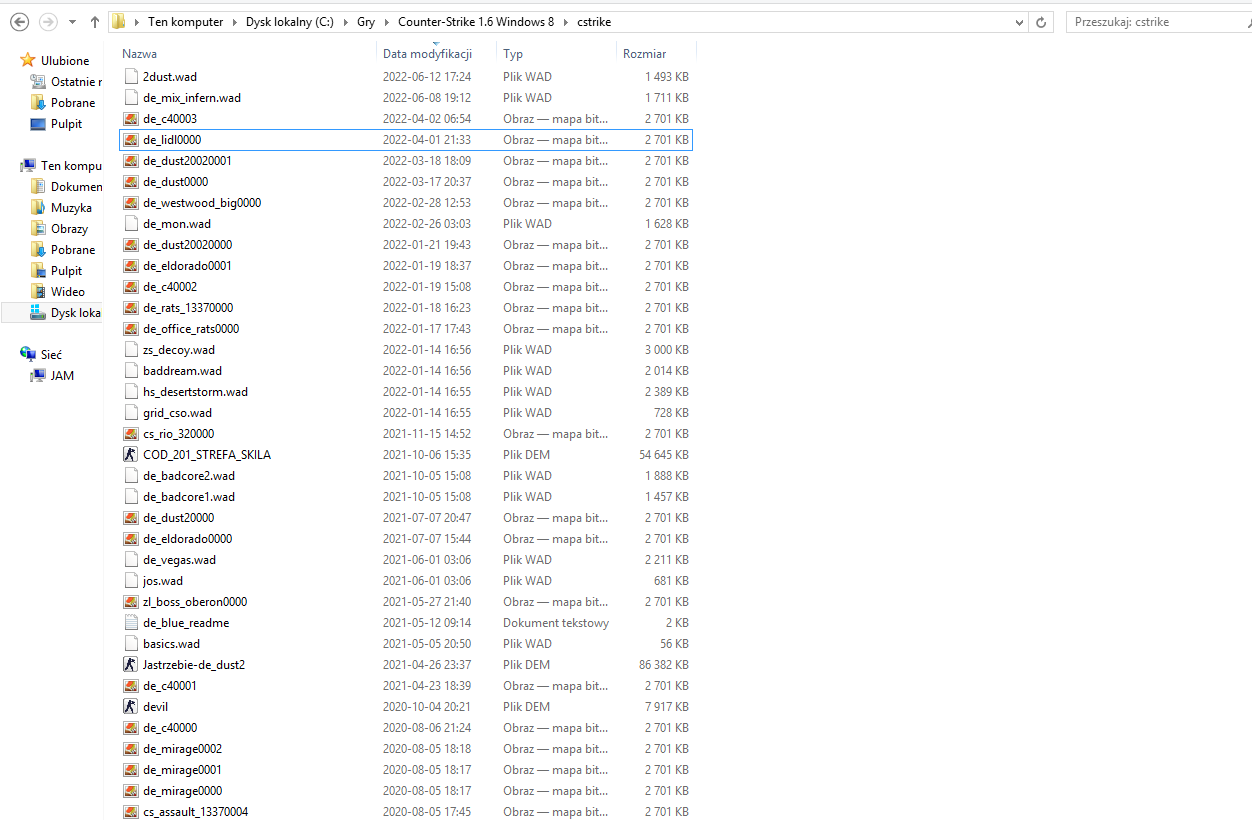The height and width of the screenshot is (820, 1252).
Task: Open 'Pulpit' under Ulubione
Action: (x=56, y=124)
